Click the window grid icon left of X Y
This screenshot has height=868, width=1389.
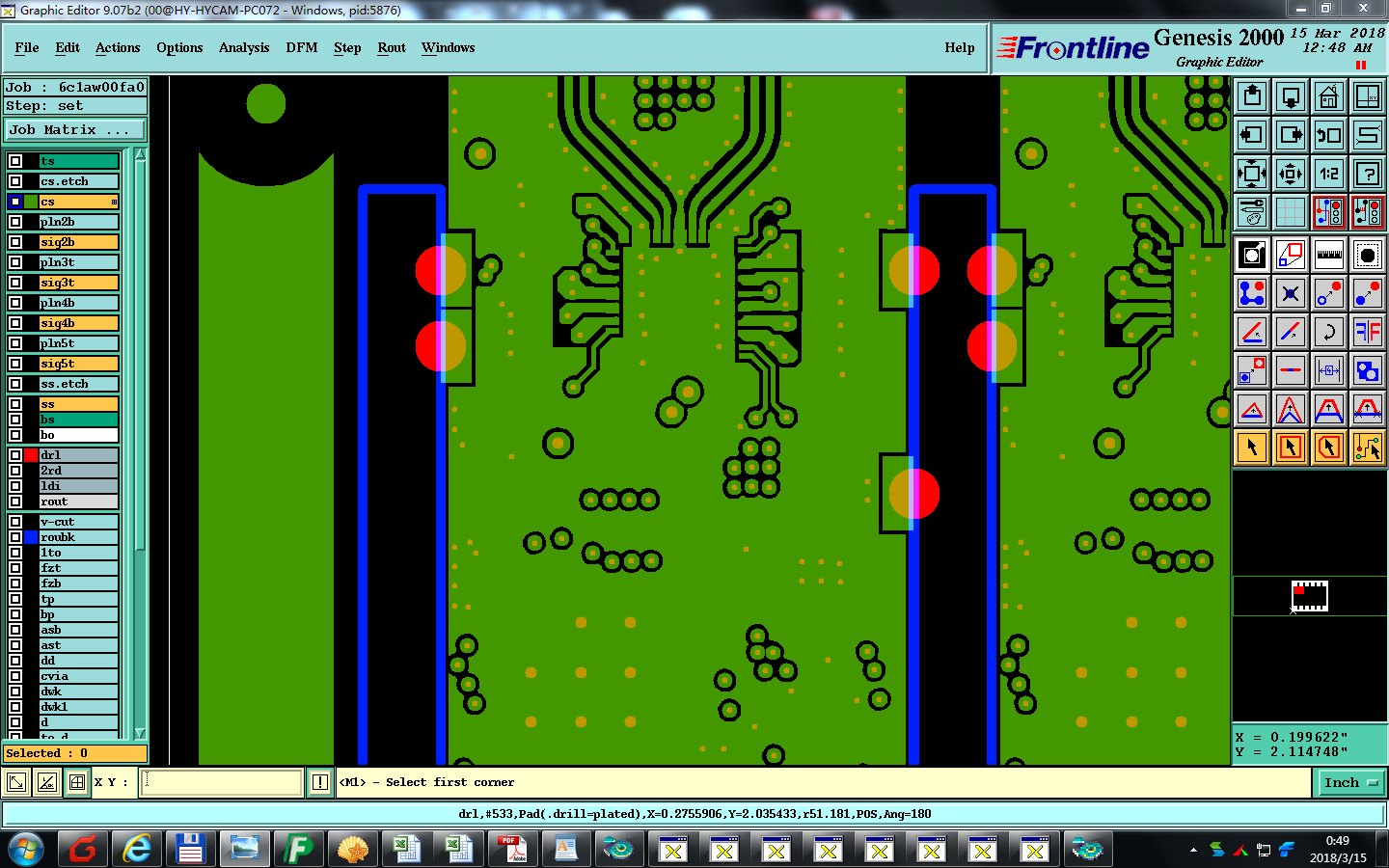pos(77,782)
